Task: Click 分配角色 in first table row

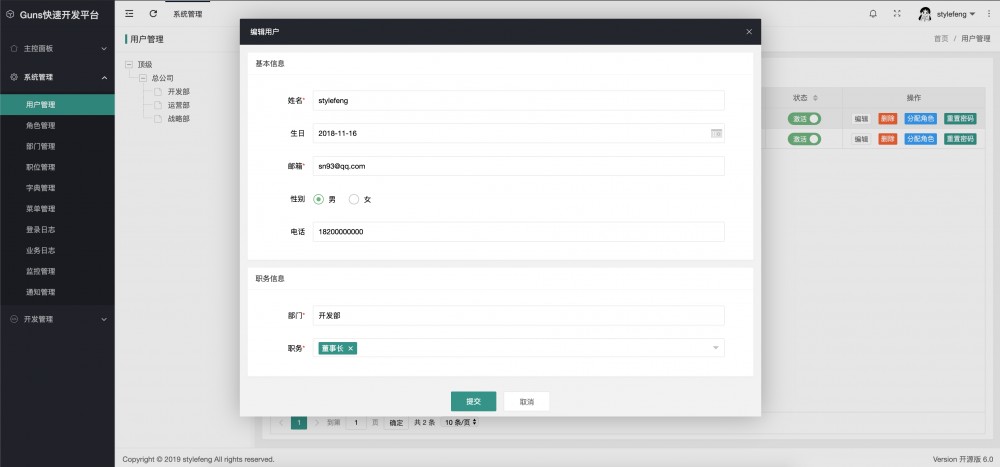Action: pos(920,119)
